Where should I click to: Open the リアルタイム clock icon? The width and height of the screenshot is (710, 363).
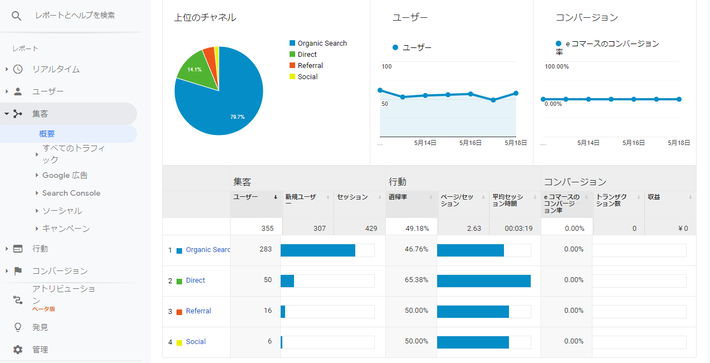[x=18, y=69]
